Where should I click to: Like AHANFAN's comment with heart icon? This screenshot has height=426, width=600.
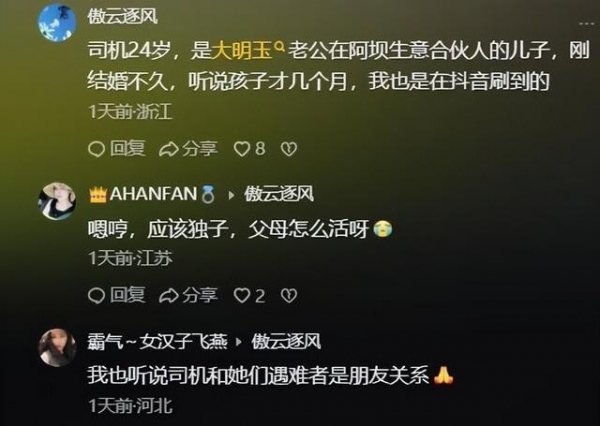coord(249,295)
